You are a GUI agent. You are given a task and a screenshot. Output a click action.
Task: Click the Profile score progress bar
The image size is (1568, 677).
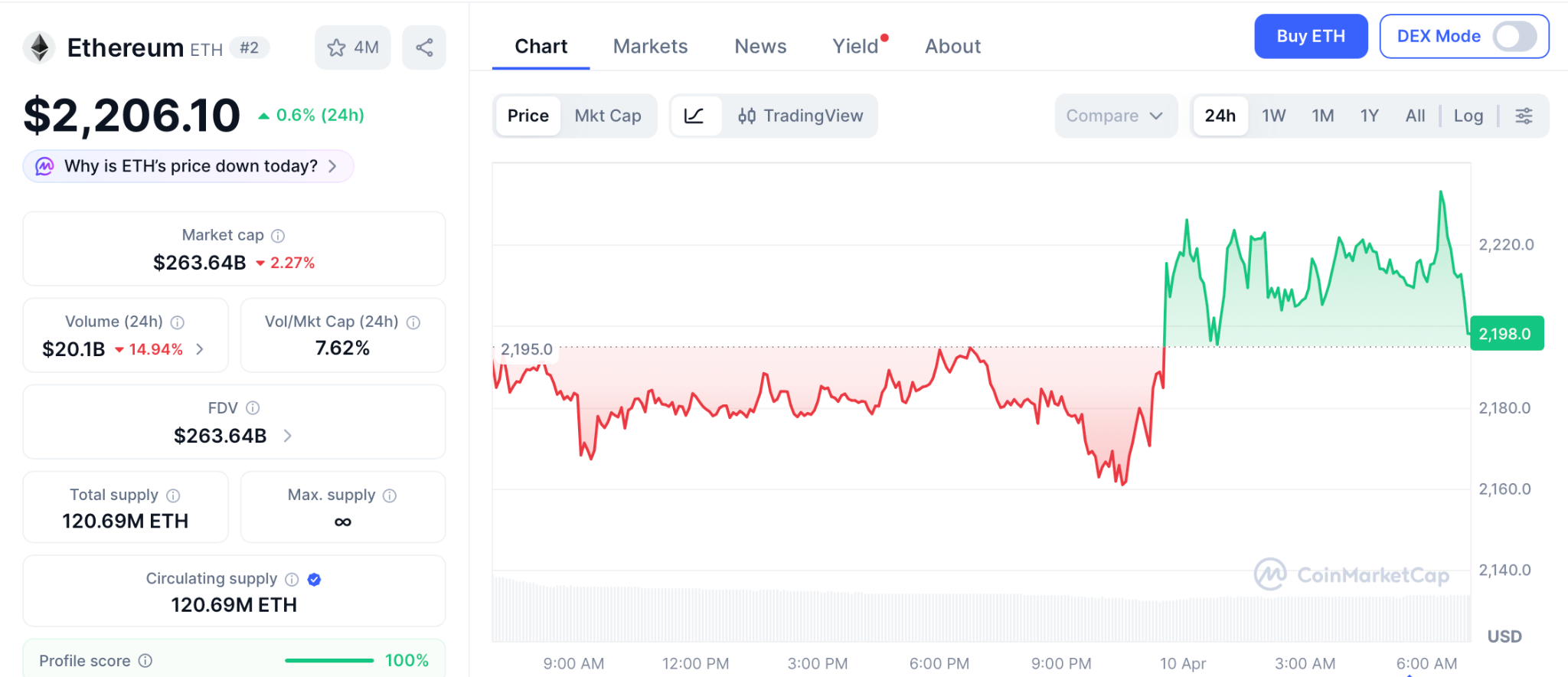(x=329, y=660)
